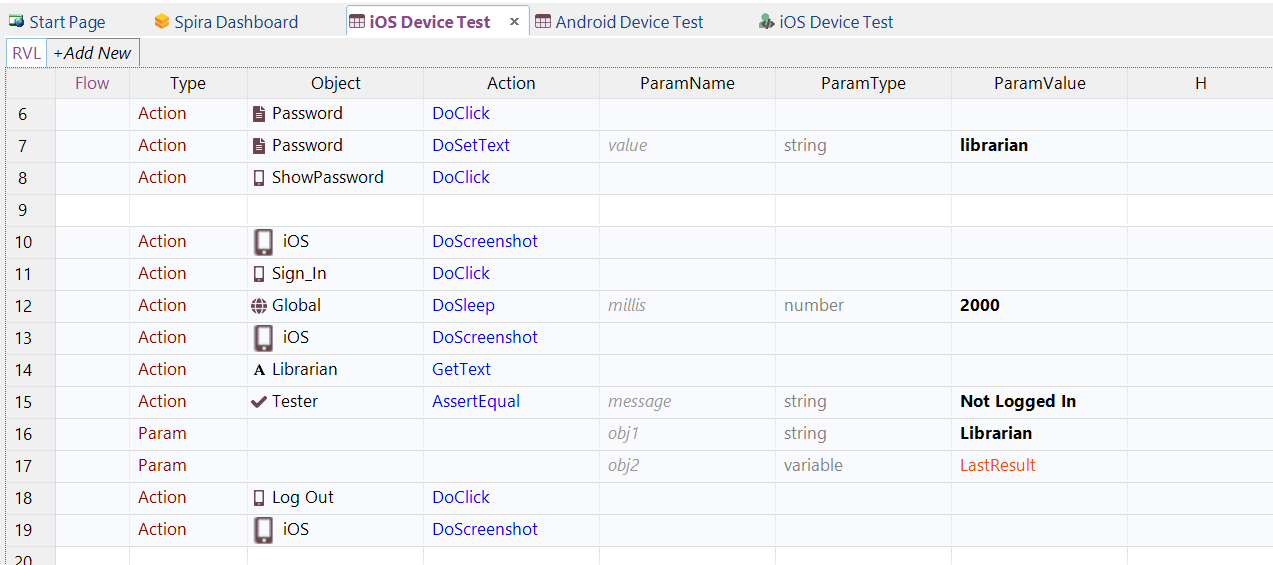Click the ShowPassword object cell
Screen dimensions: 1273x565
pyautogui.click(x=335, y=178)
